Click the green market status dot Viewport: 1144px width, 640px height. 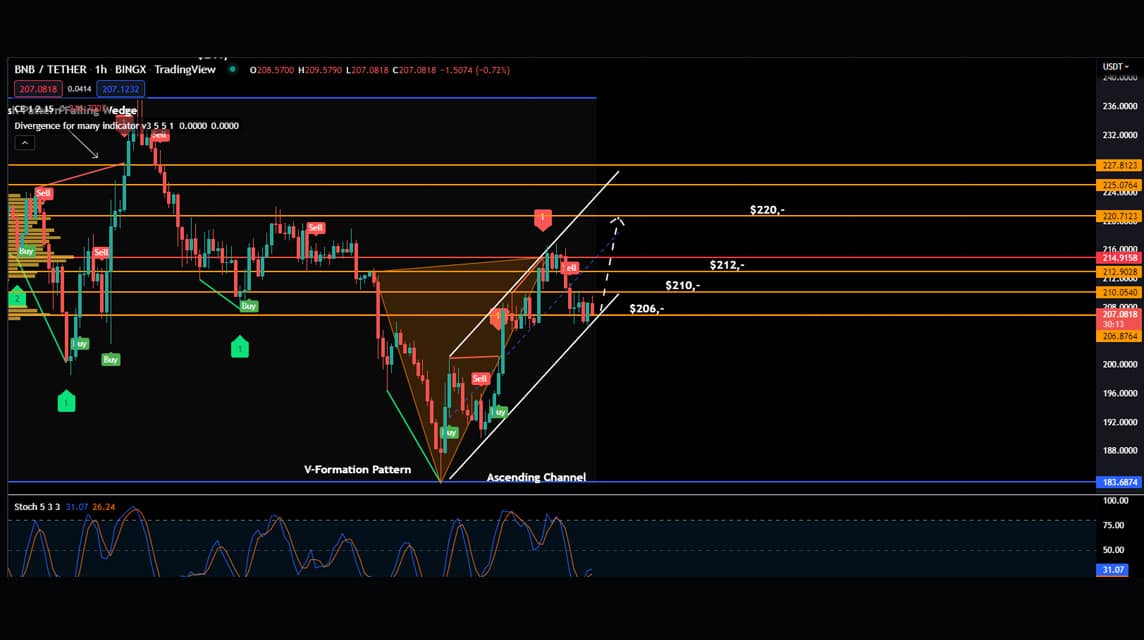tap(232, 69)
